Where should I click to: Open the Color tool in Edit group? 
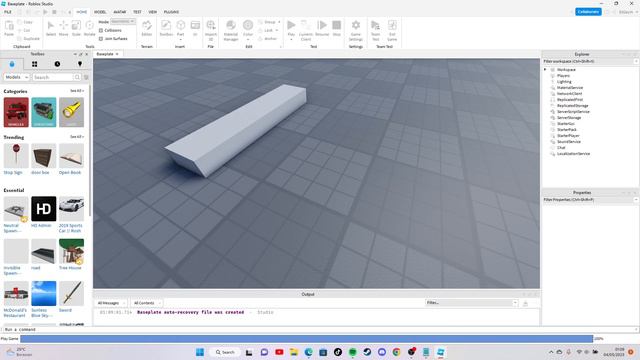click(248, 28)
